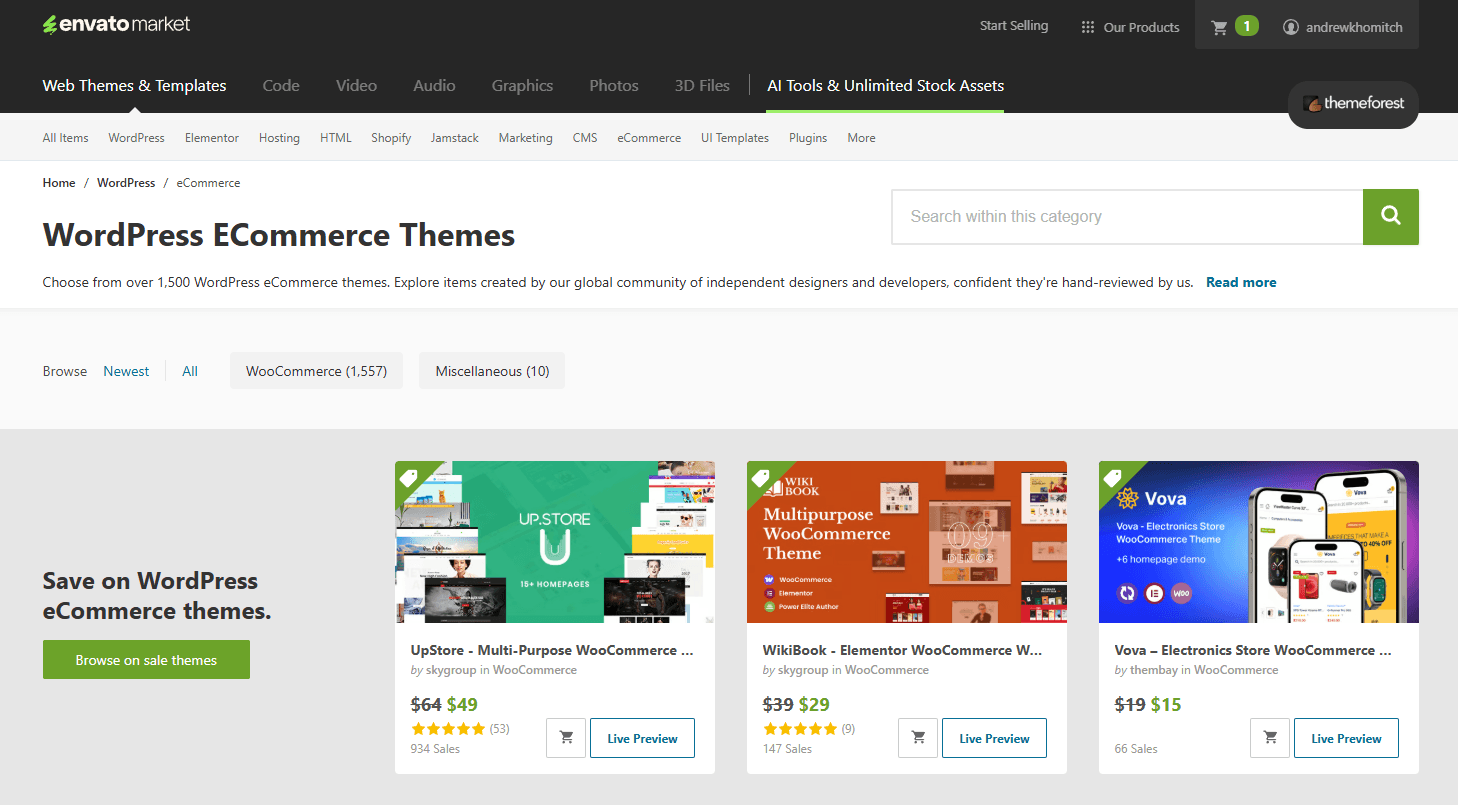Click the Read more link

[x=1241, y=282]
